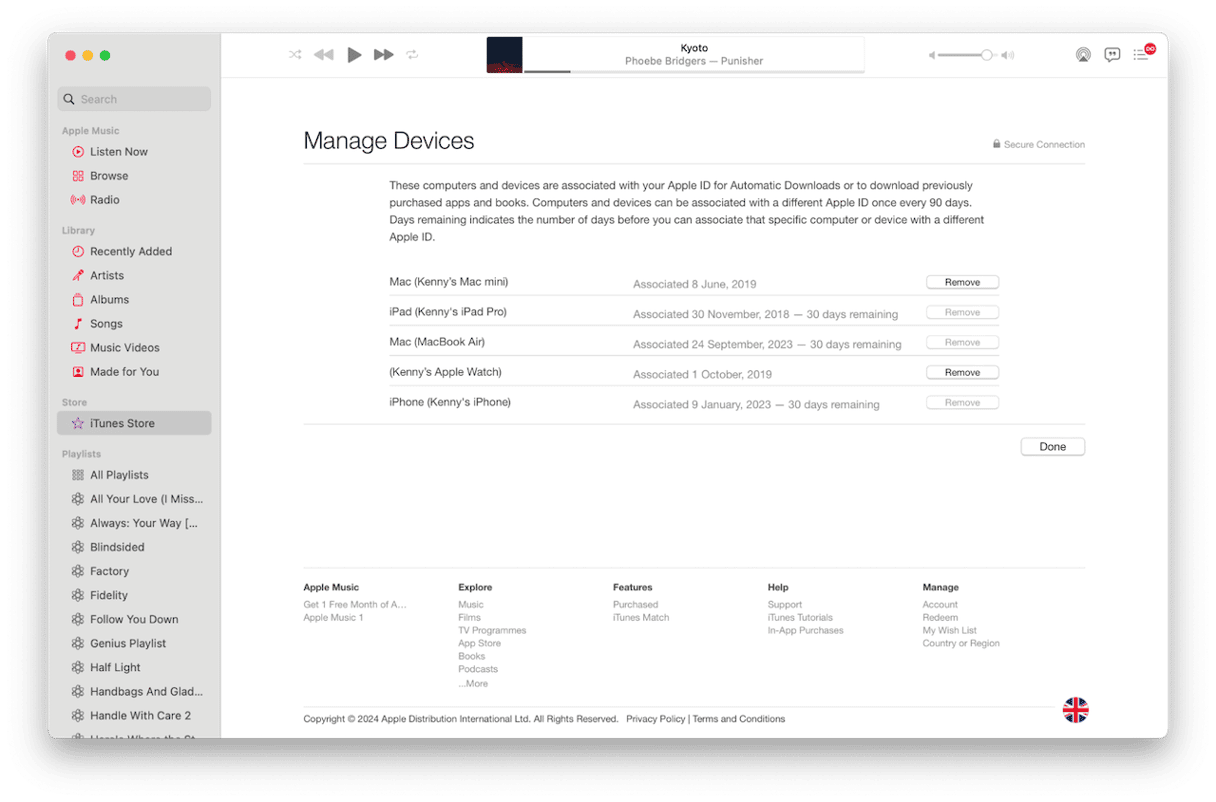This screenshot has width=1216, height=802.
Task: Open Purchased link
Action: tap(635, 604)
